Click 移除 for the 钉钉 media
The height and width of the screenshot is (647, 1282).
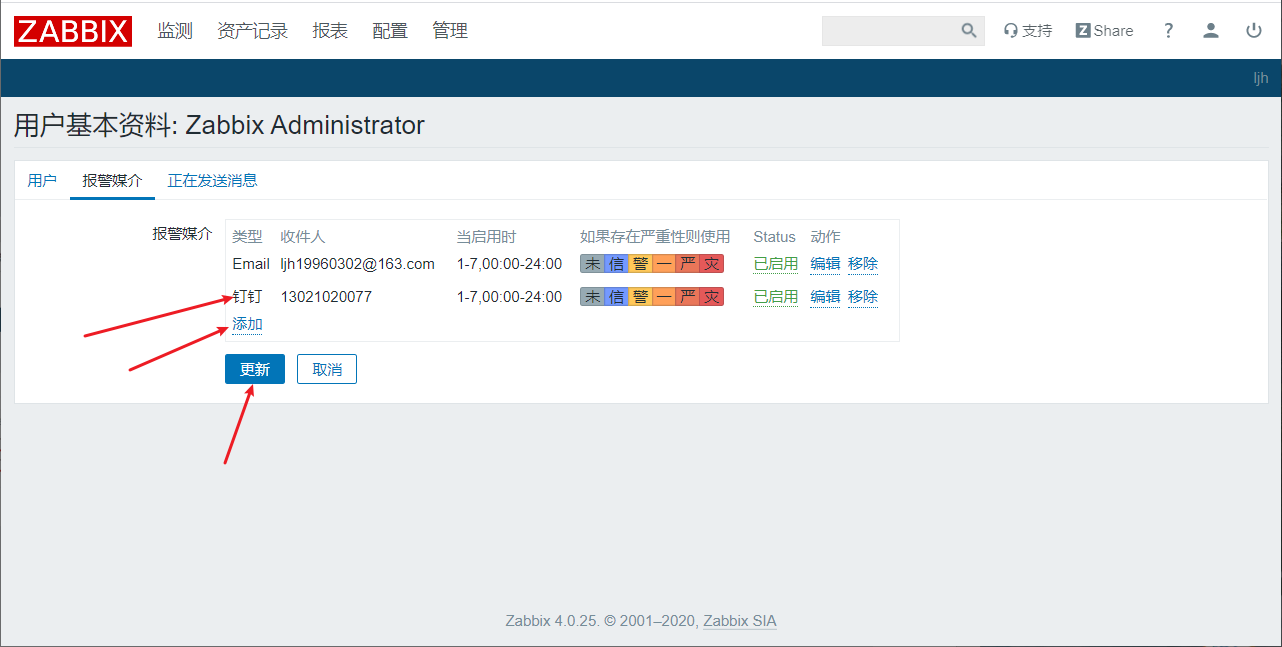tap(863, 297)
